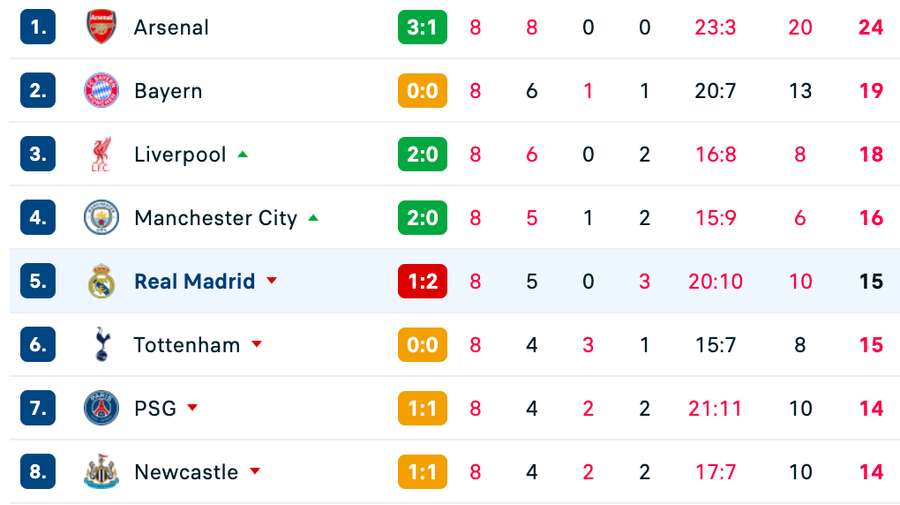Click the rank 8 position badge
Screen dimensions: 900x505
click(x=37, y=472)
